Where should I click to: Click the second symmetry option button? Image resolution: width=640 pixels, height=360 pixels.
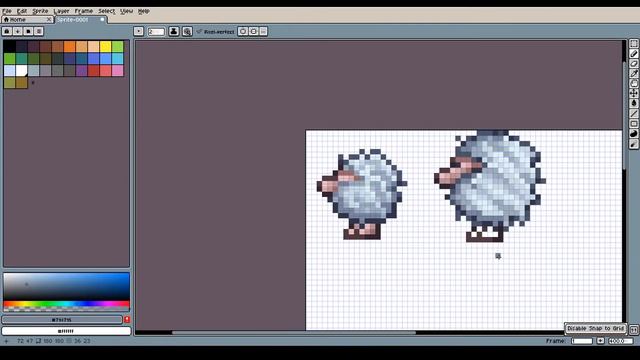pyautogui.click(x=253, y=31)
